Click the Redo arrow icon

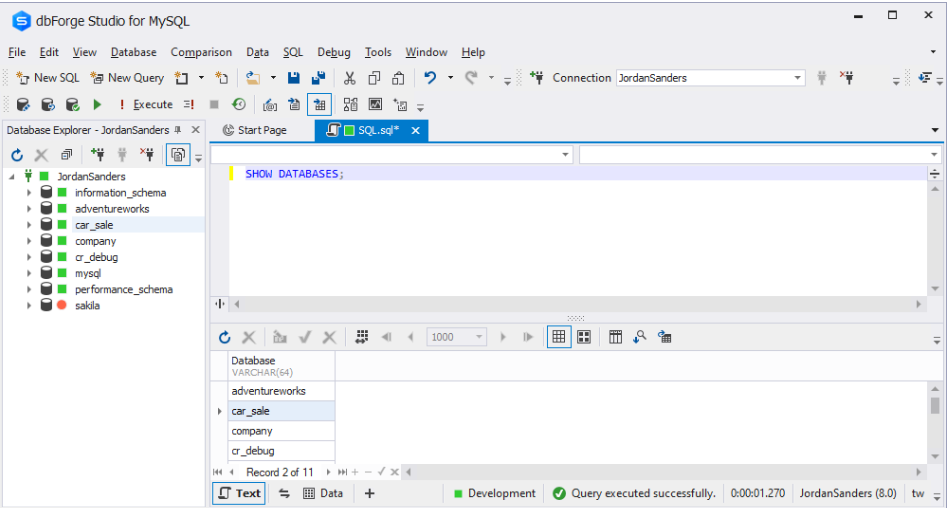click(471, 78)
